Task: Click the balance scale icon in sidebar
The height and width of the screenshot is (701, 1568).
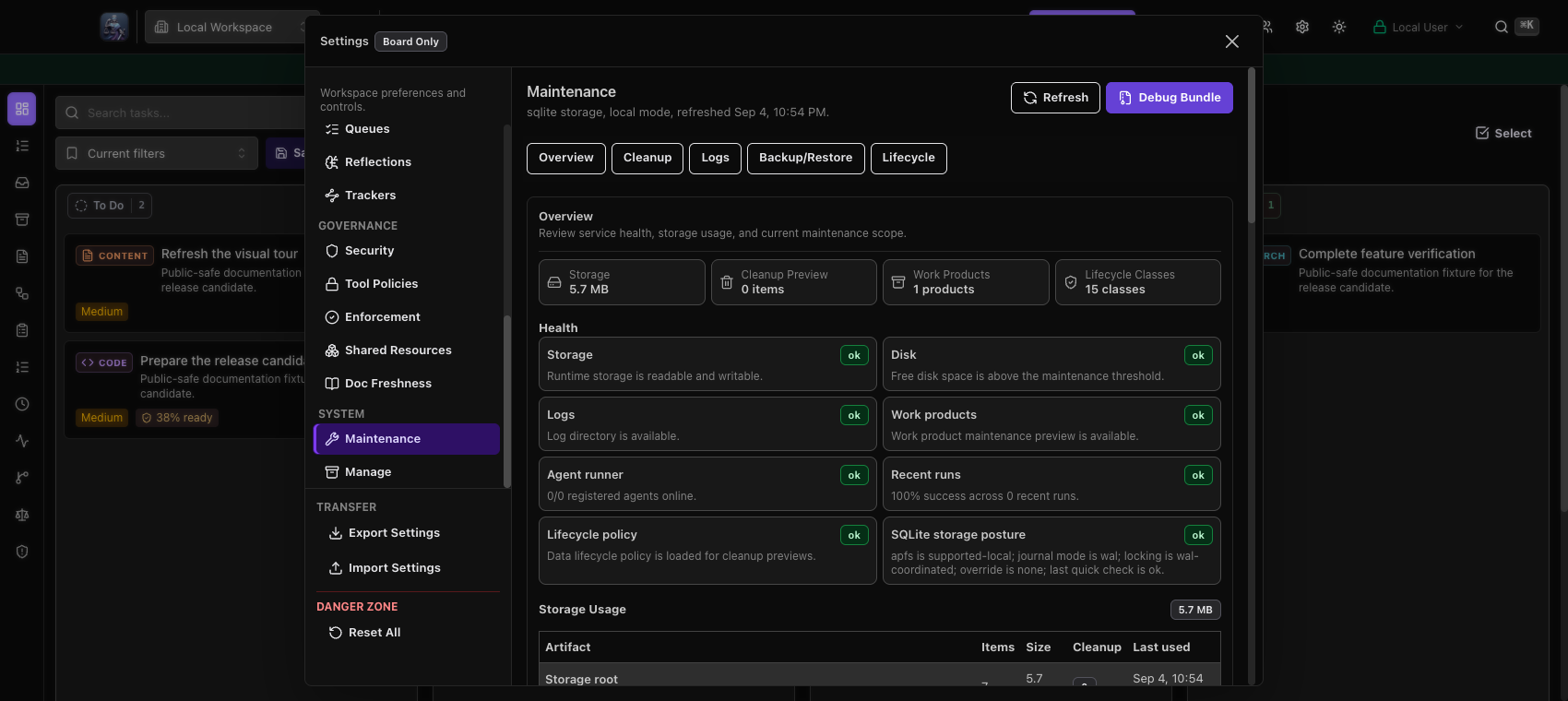Action: (x=22, y=515)
